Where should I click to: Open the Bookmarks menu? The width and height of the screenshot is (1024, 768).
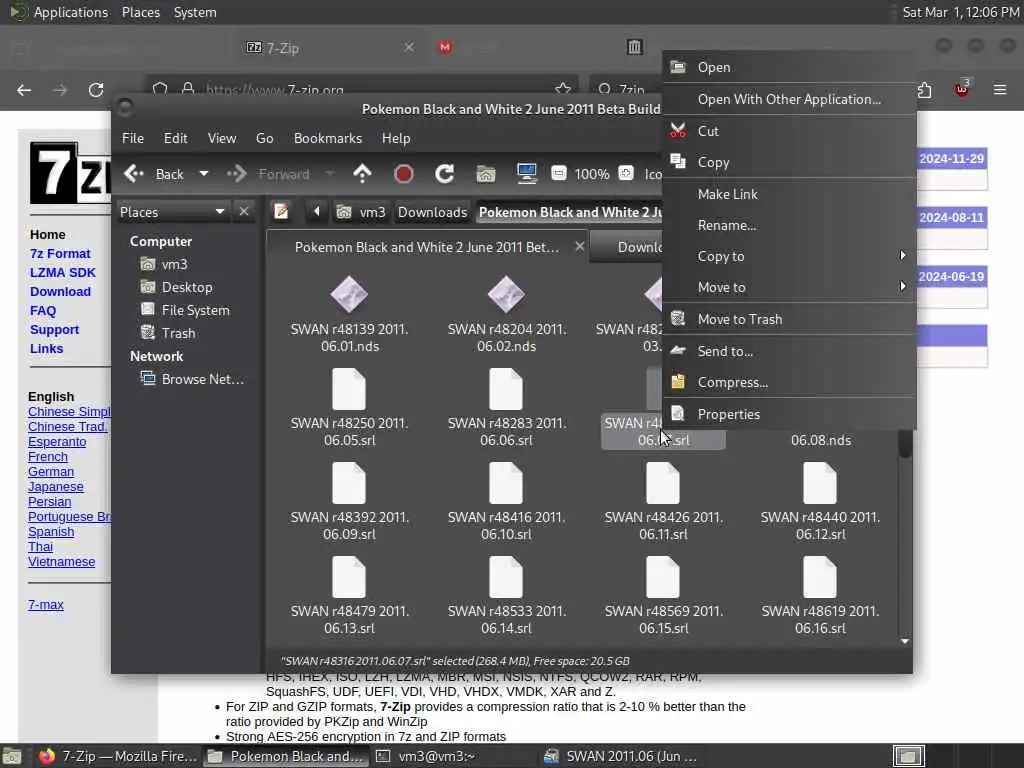[x=327, y=138]
